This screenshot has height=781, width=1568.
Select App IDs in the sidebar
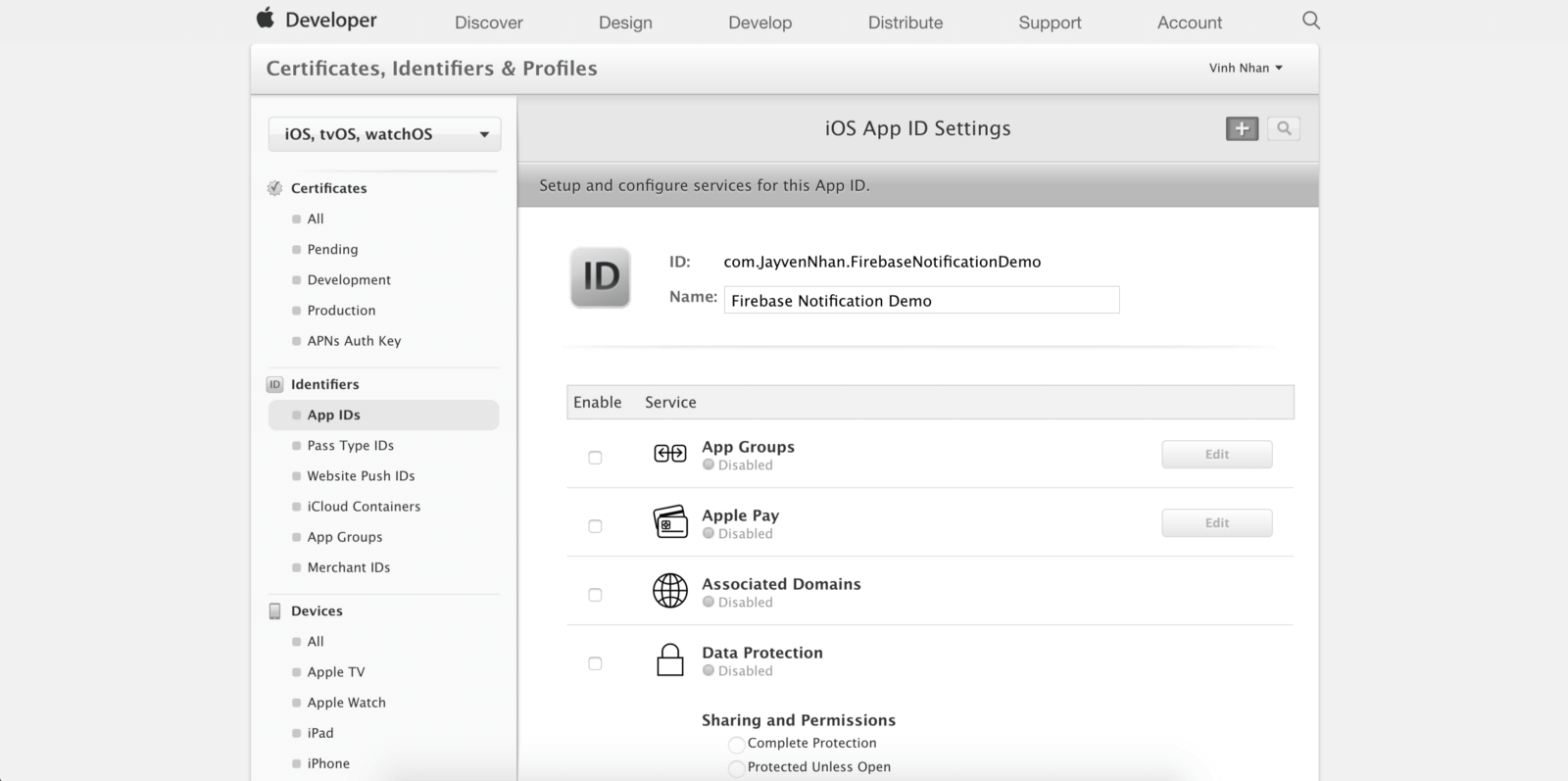point(383,415)
